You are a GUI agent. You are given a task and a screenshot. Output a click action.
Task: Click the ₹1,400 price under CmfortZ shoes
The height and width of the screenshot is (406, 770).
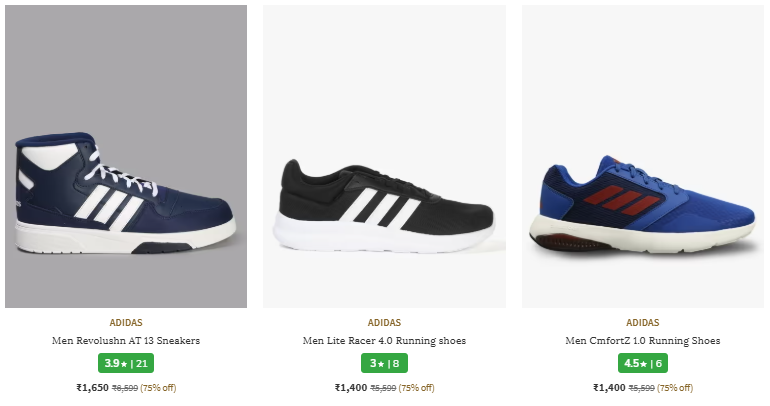click(609, 388)
